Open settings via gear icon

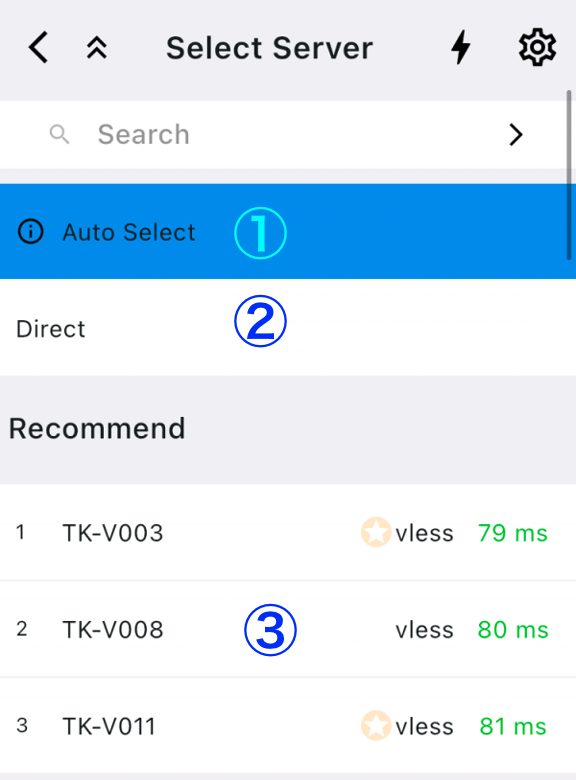537,47
